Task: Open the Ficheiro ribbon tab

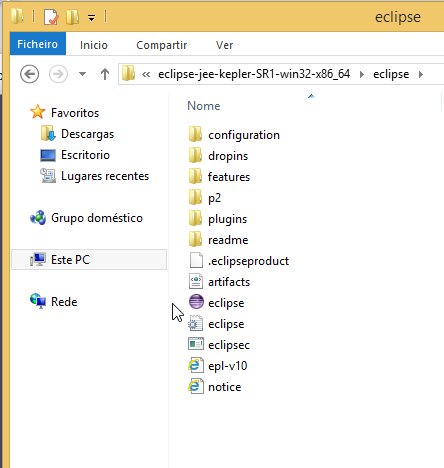Action: coord(38,44)
